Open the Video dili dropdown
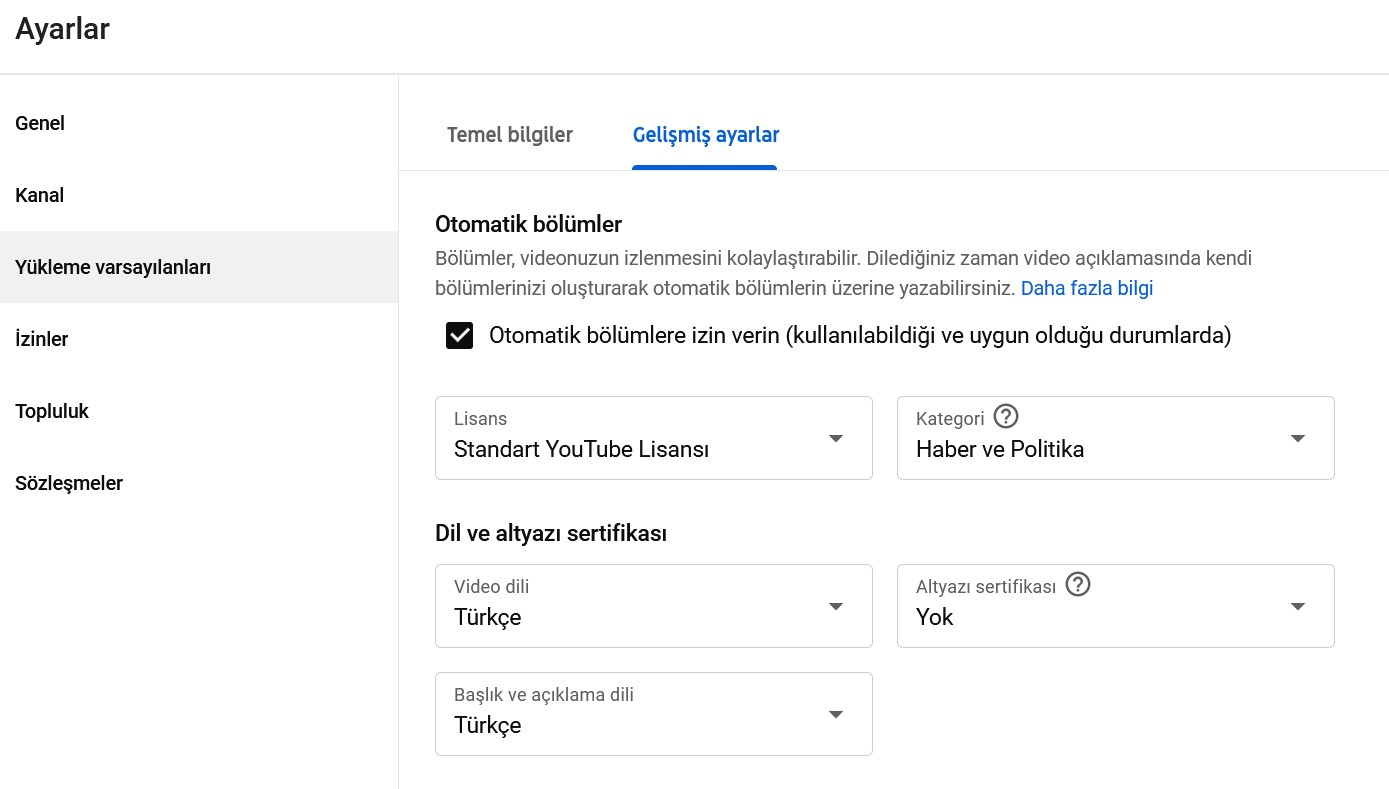 (x=653, y=606)
